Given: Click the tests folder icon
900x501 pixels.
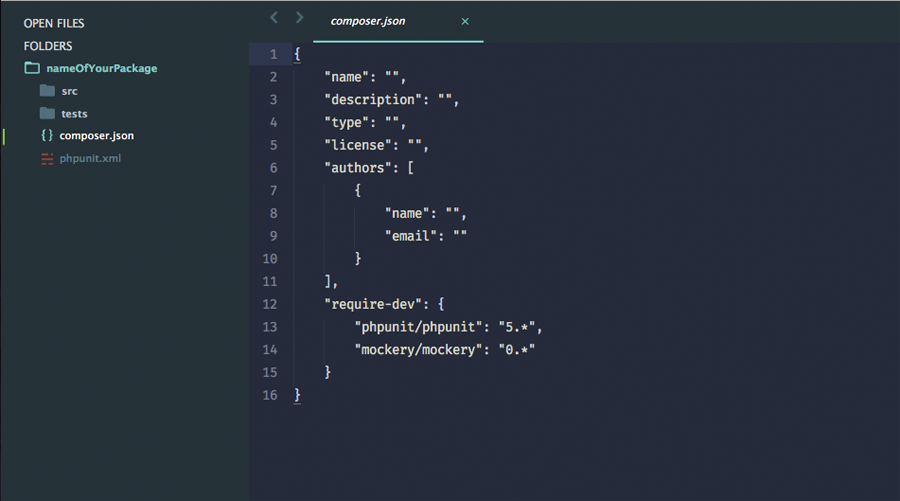Looking at the screenshot, I should click(x=47, y=113).
